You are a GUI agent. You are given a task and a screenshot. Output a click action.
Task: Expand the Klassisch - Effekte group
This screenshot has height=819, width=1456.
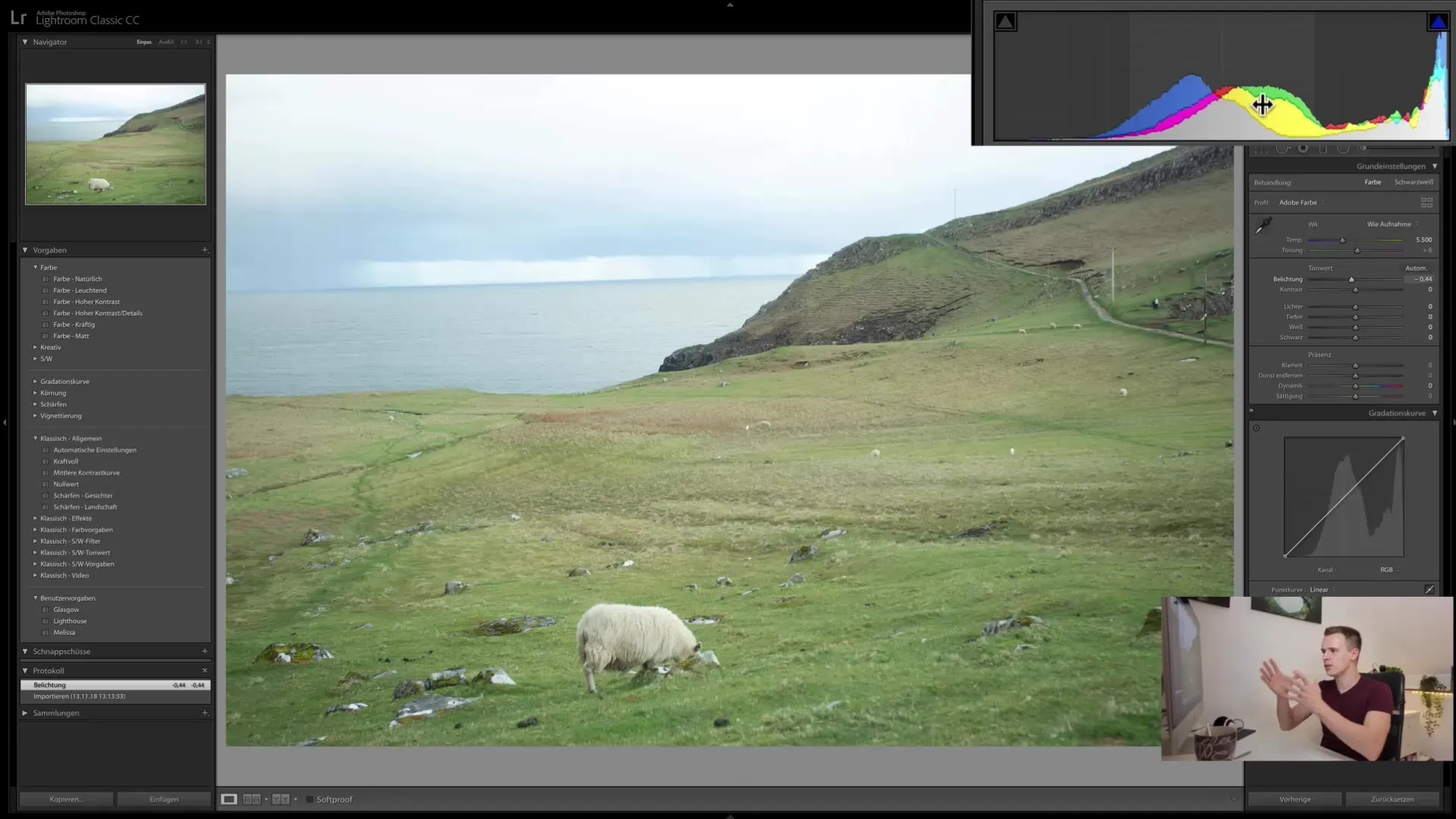pos(35,518)
